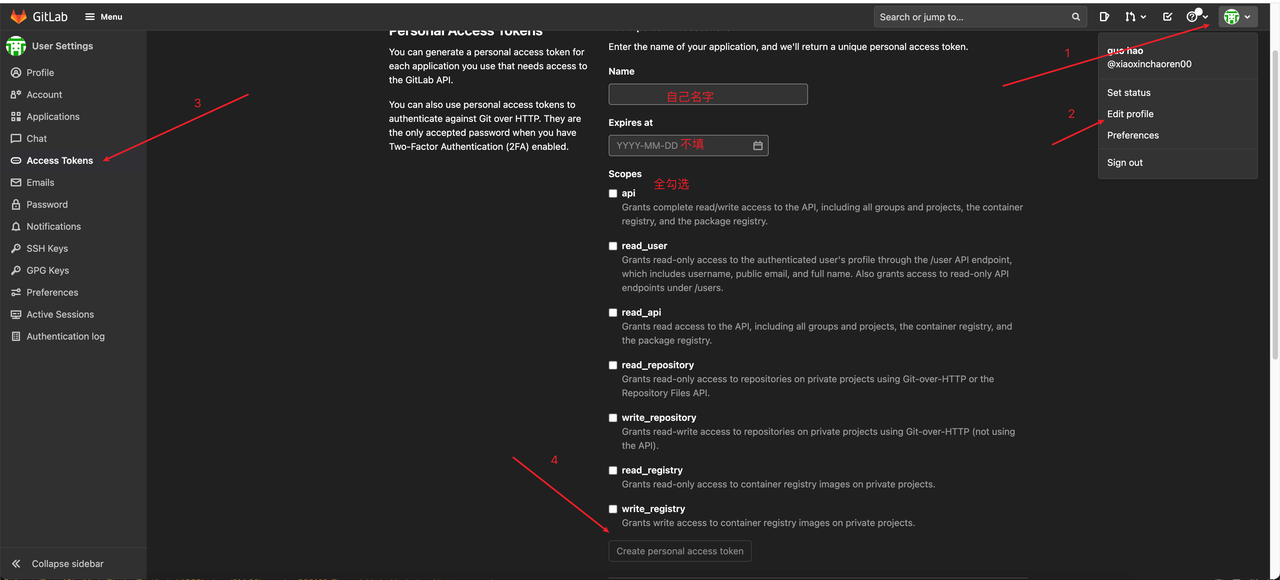Click the Preferences sliders icon
The image size is (1280, 580).
pos(16,293)
